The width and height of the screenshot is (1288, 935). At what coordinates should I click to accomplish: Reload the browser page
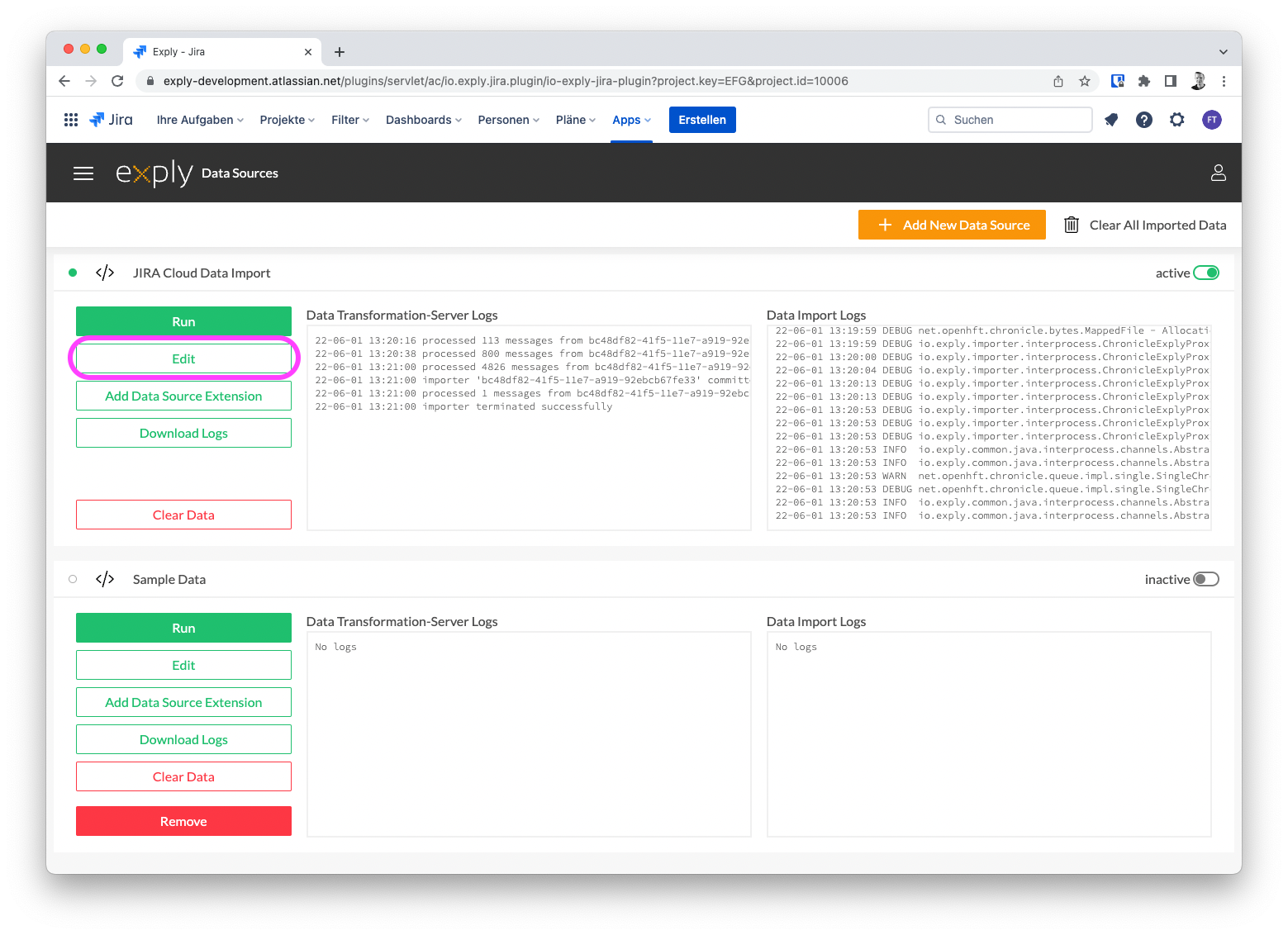pyautogui.click(x=117, y=81)
